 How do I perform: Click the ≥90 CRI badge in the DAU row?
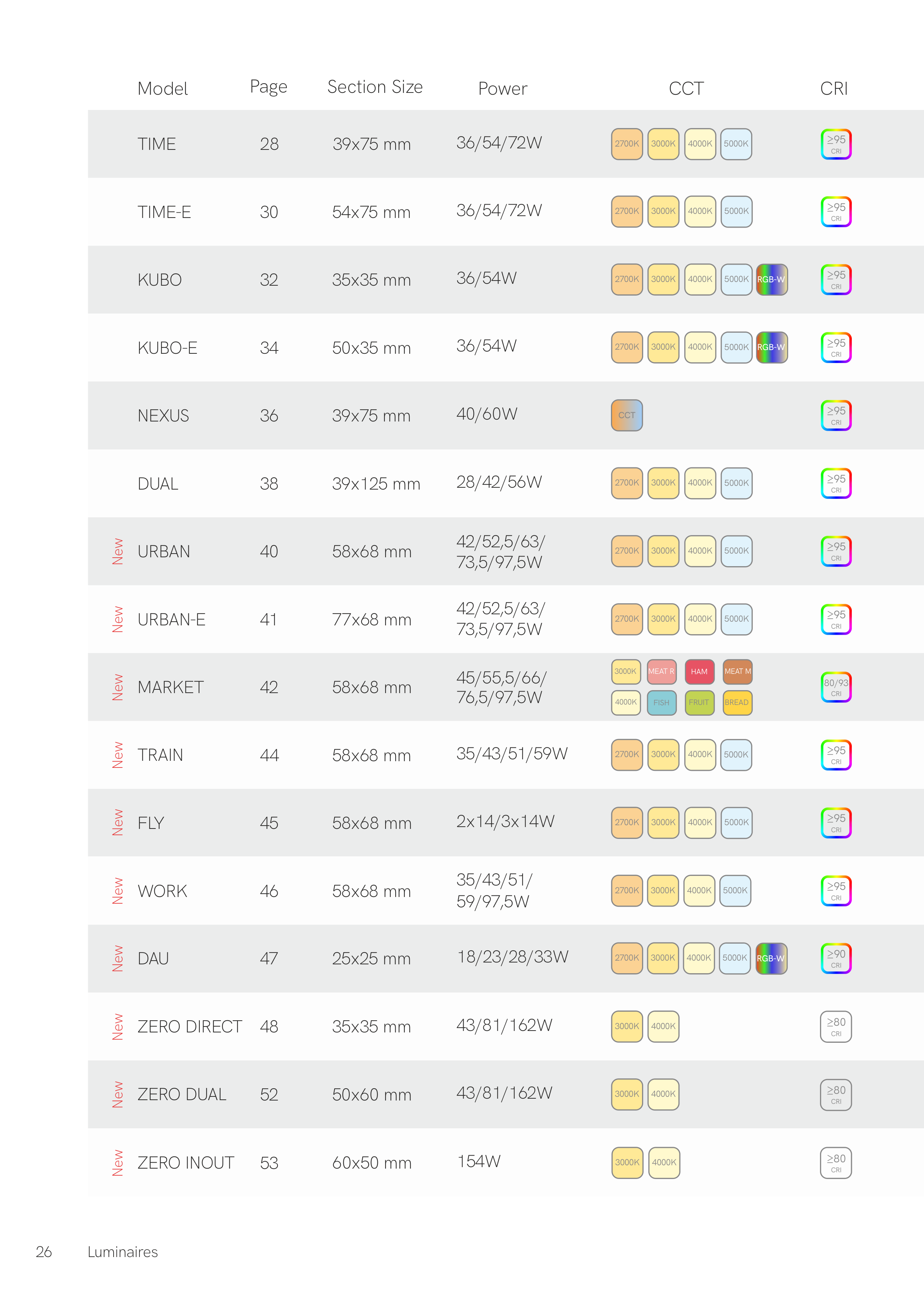tap(836, 959)
